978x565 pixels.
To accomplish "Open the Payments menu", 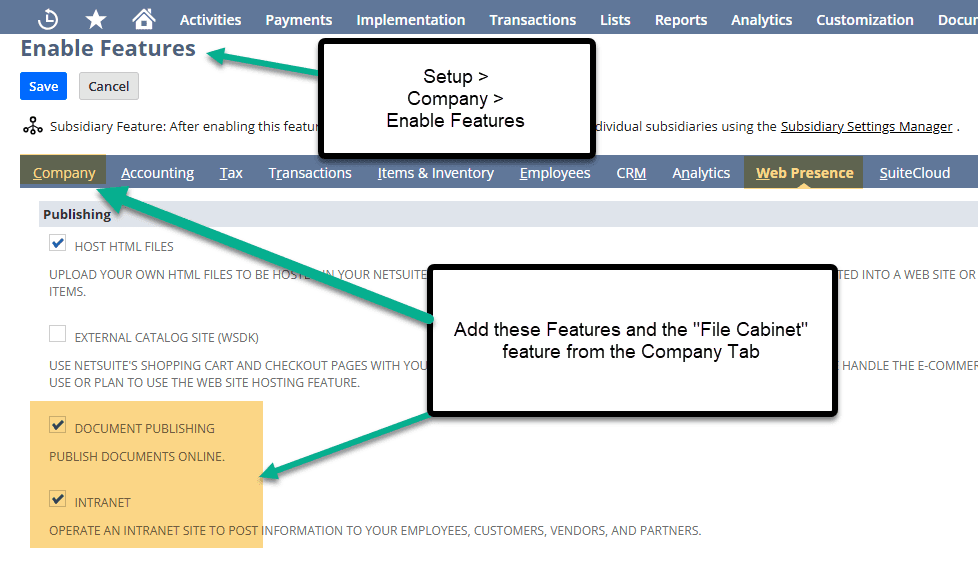I will (x=299, y=20).
